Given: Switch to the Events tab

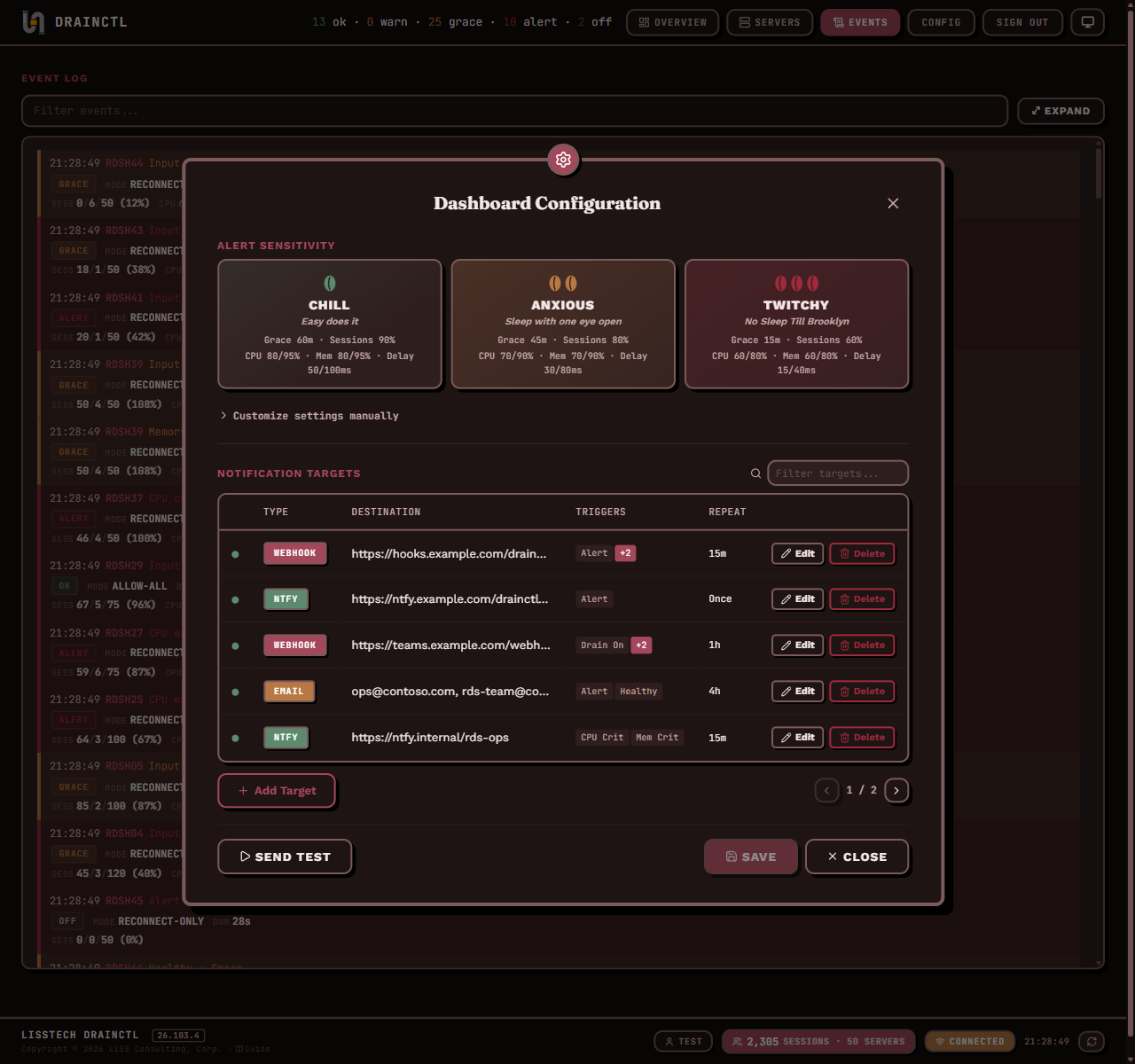Looking at the screenshot, I should [x=860, y=22].
